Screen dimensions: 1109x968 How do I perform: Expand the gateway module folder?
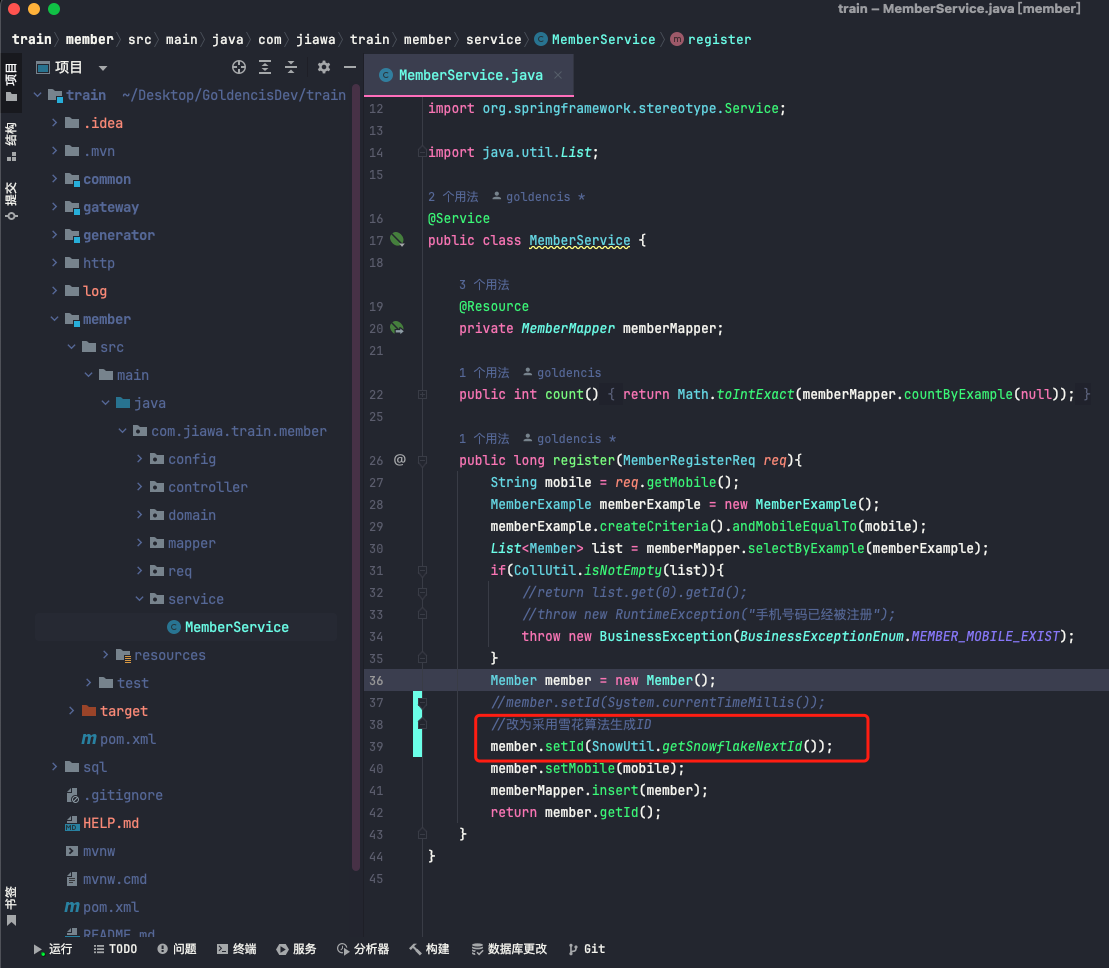coord(54,206)
